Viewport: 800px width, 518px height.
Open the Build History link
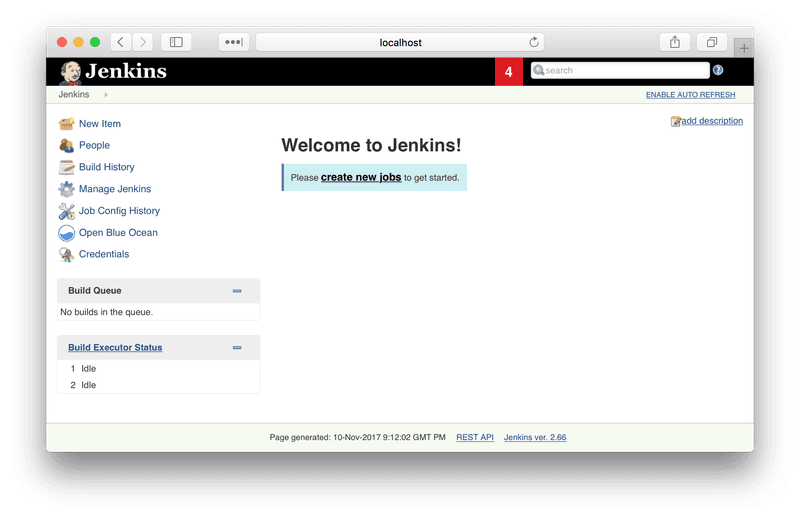[x=107, y=167]
